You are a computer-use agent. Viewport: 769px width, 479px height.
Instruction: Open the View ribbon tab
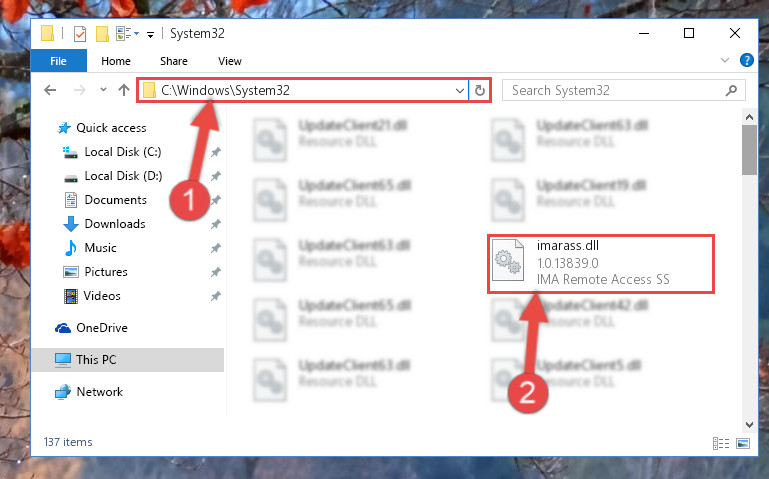(x=230, y=61)
